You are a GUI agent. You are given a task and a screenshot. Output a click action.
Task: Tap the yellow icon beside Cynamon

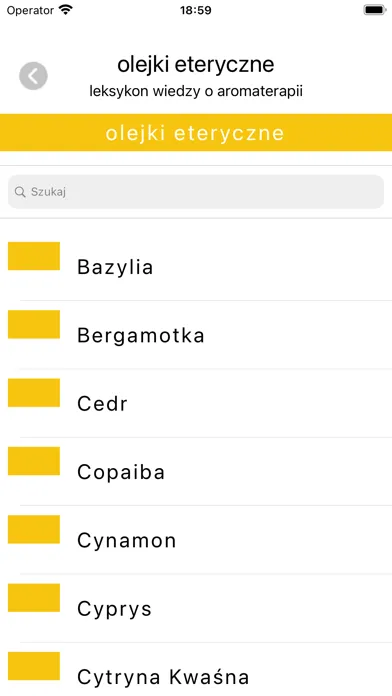34,529
